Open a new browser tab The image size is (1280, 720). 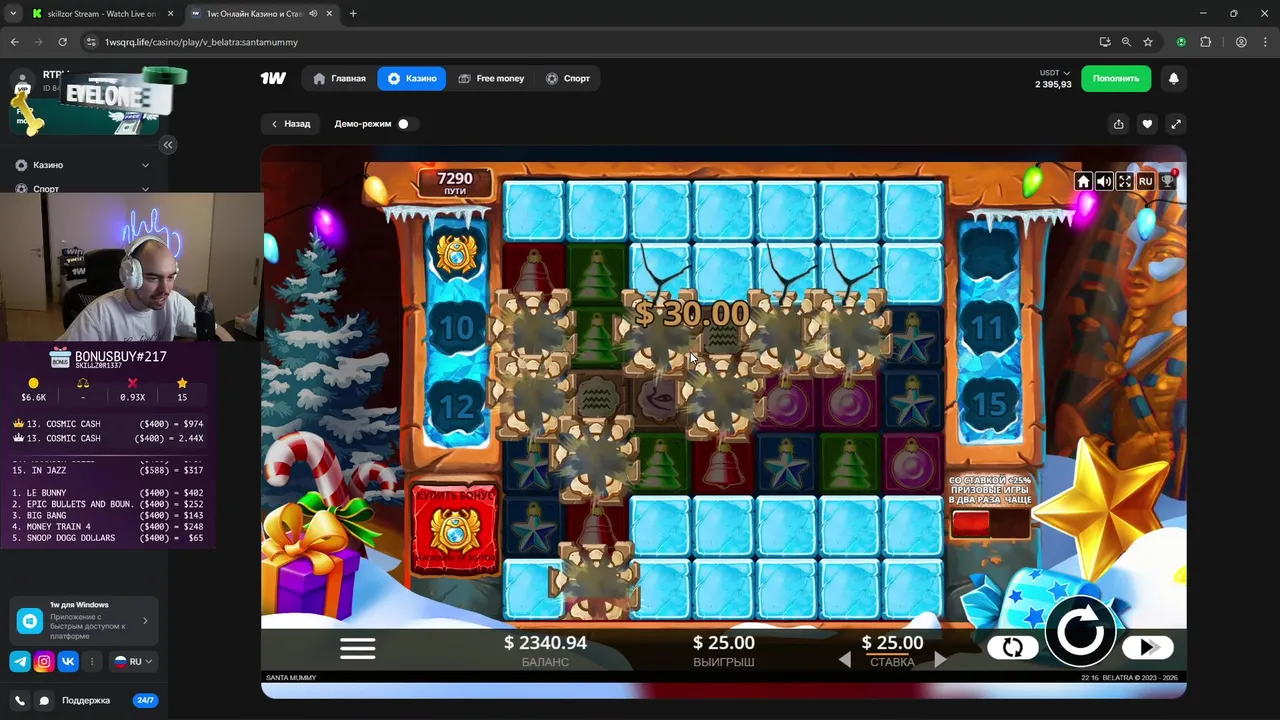[x=353, y=14]
